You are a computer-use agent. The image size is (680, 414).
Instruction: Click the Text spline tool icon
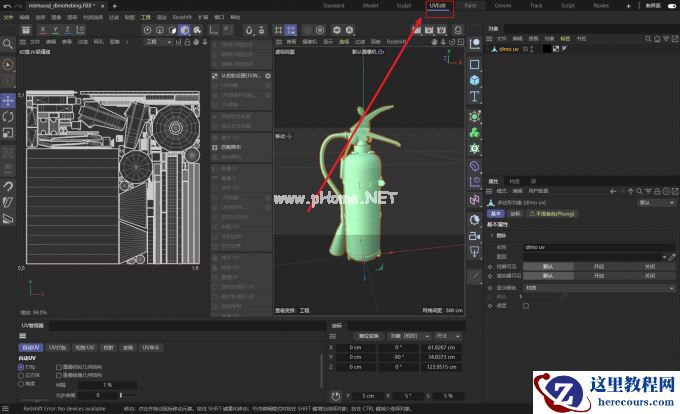coord(474,96)
